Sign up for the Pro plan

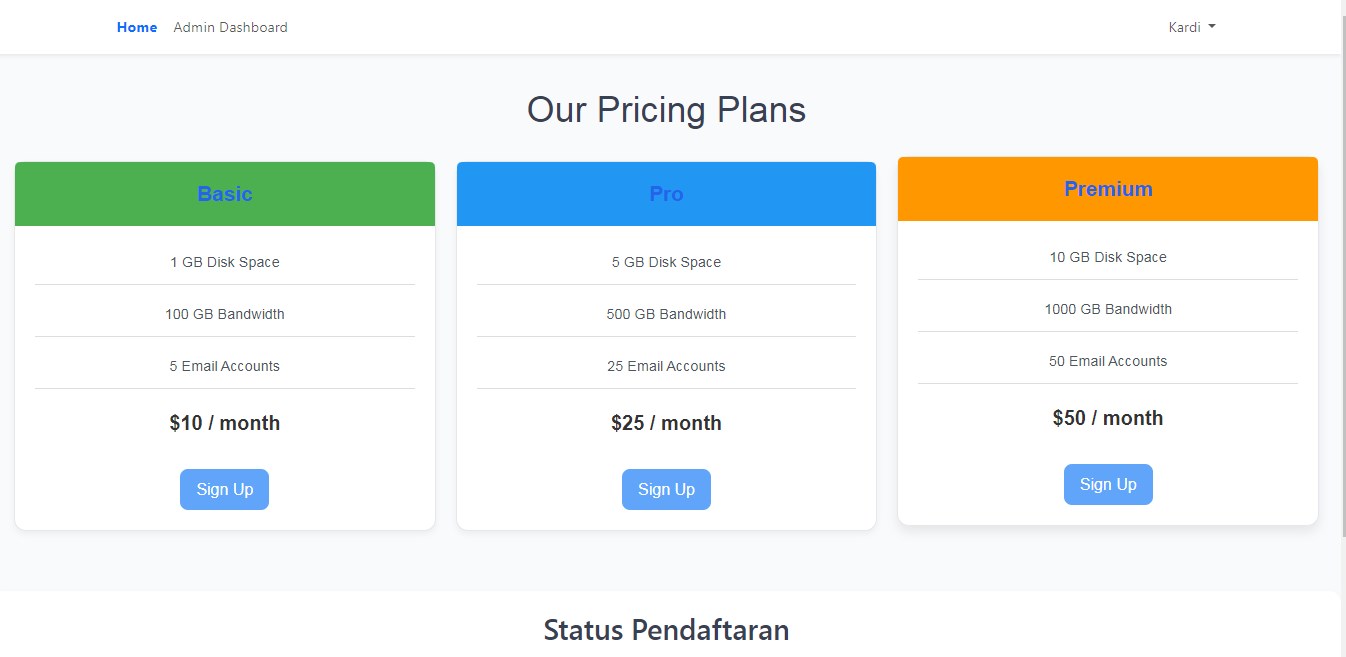pyautogui.click(x=666, y=489)
